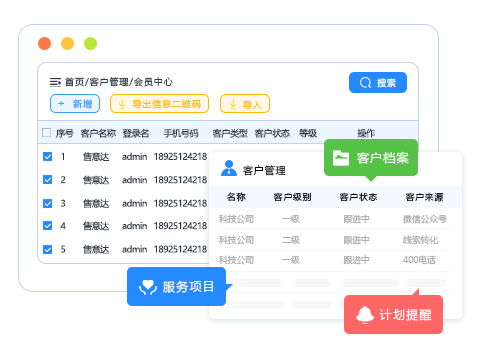Click the 序号 column header
The height and width of the screenshot is (360, 480).
(x=64, y=133)
